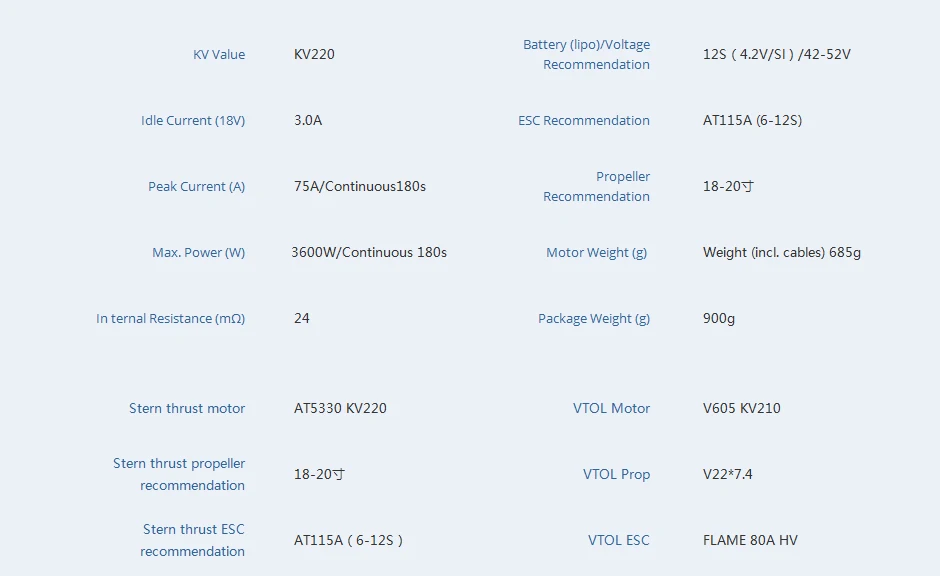Screen dimensions: 940x576
Task: Click the 3600W/Continuous 180s value
Action: [369, 252]
